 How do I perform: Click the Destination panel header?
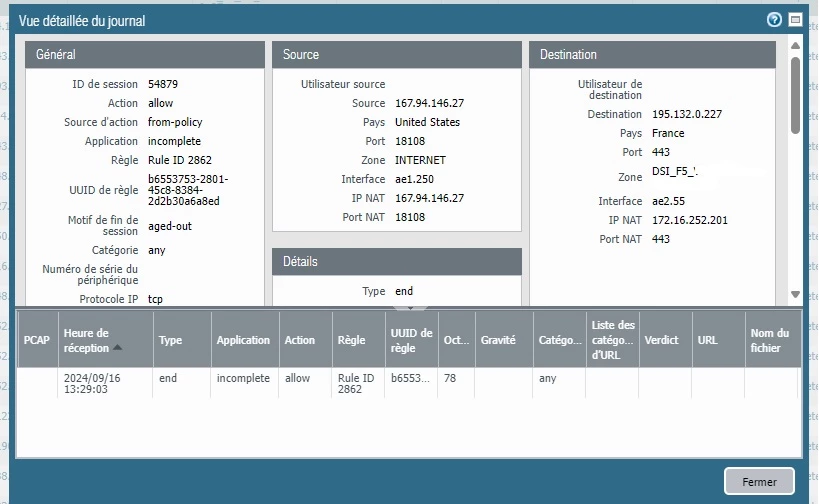click(652, 54)
